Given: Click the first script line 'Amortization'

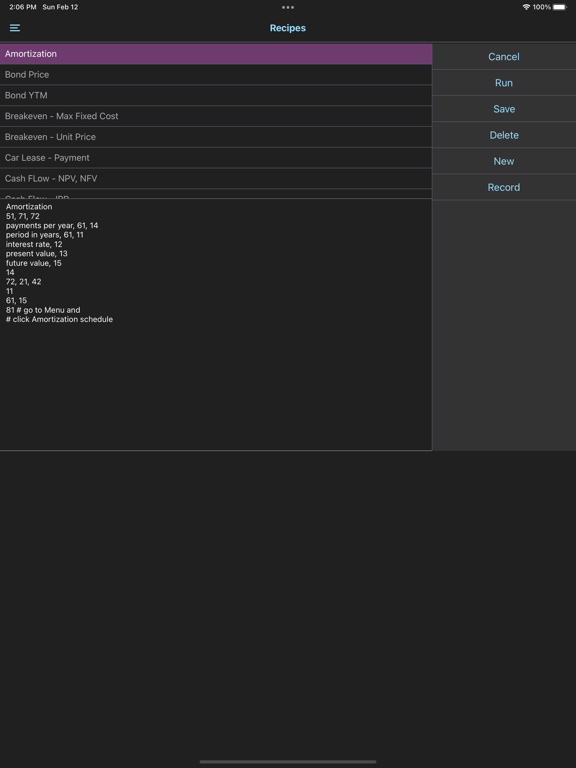Looking at the screenshot, I should pyautogui.click(x=29, y=207).
